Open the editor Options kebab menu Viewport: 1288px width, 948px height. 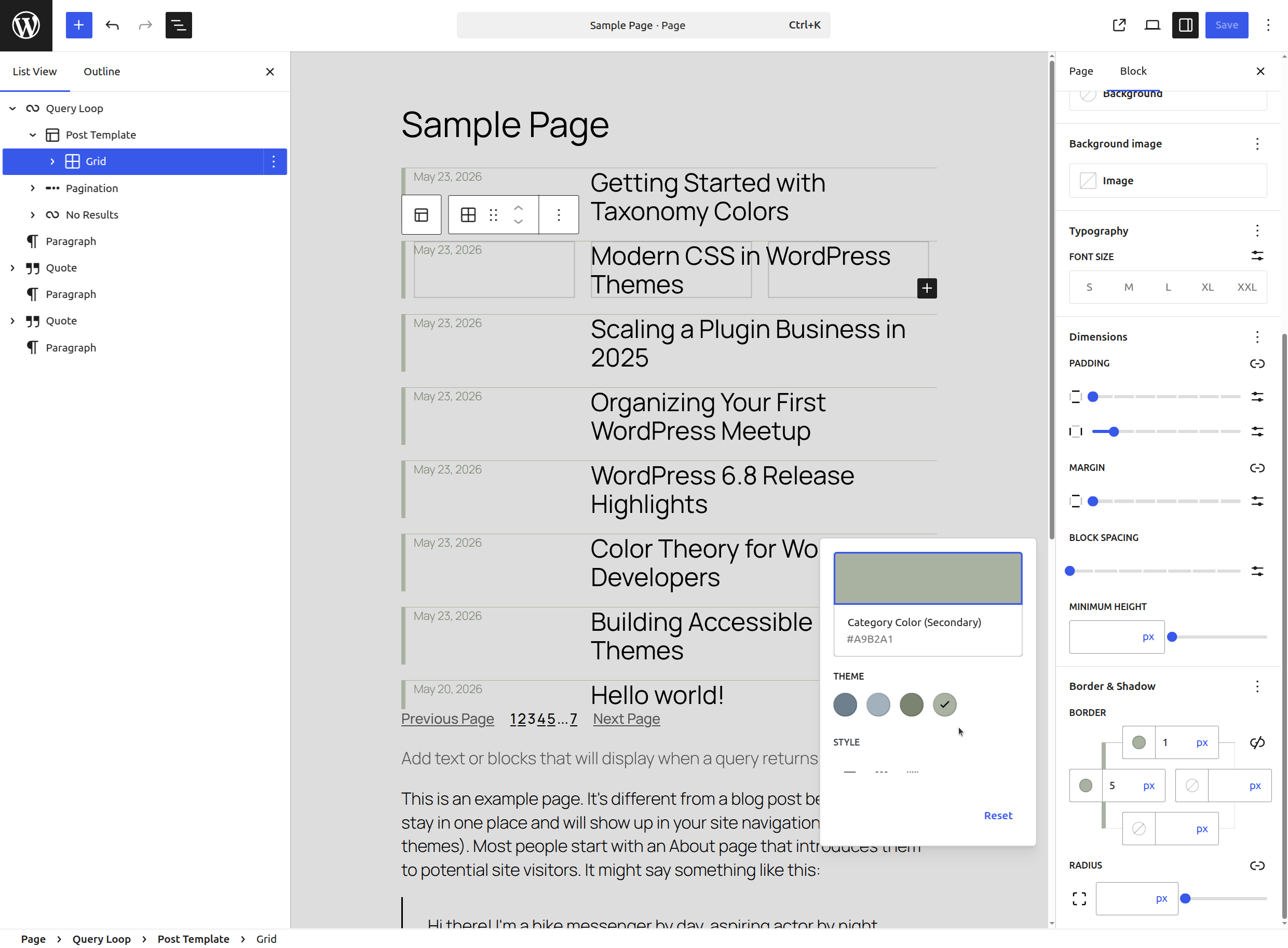1268,25
